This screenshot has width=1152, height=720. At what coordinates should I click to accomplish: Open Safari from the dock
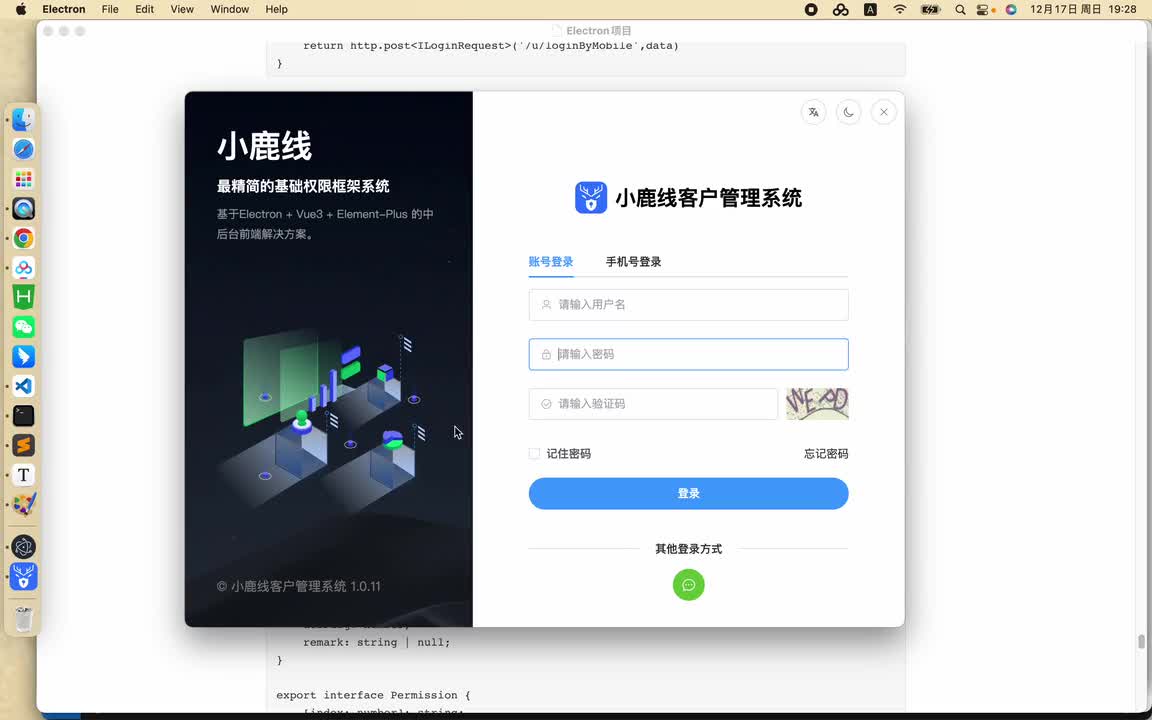(x=24, y=149)
